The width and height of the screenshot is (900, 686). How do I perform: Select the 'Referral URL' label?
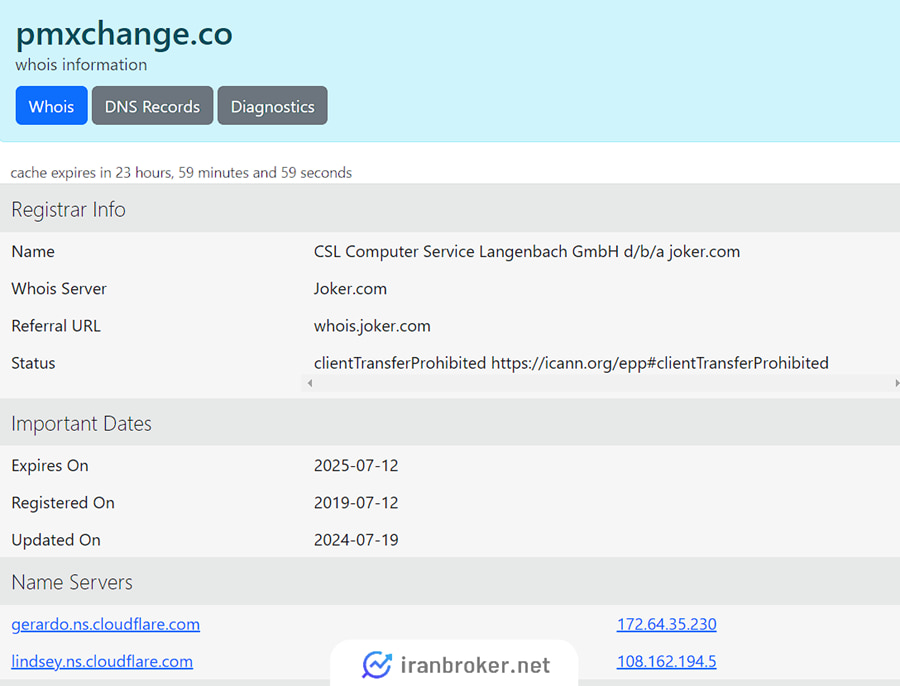pos(56,326)
